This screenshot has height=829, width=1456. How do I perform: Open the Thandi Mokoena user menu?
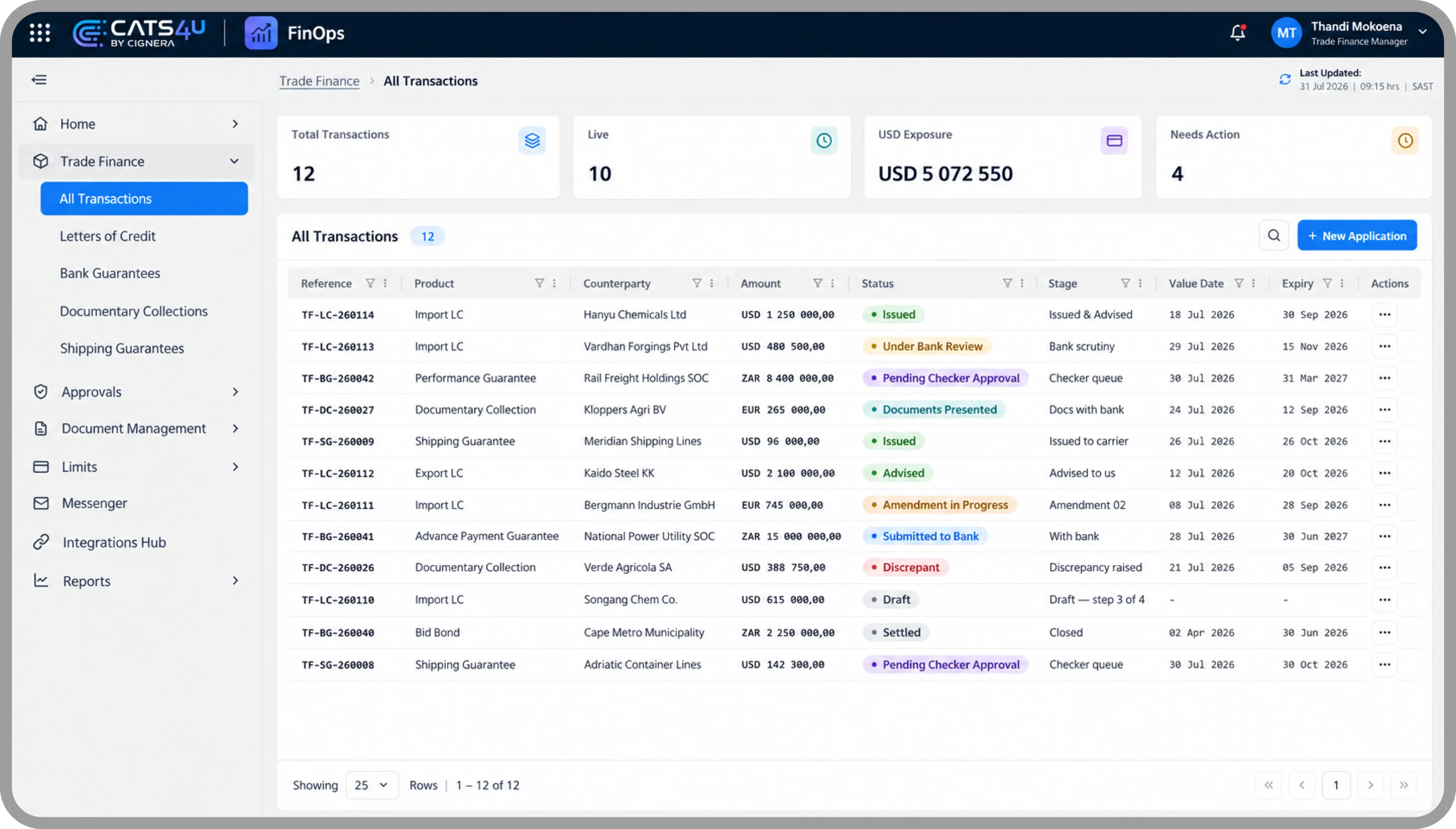pyautogui.click(x=1349, y=33)
